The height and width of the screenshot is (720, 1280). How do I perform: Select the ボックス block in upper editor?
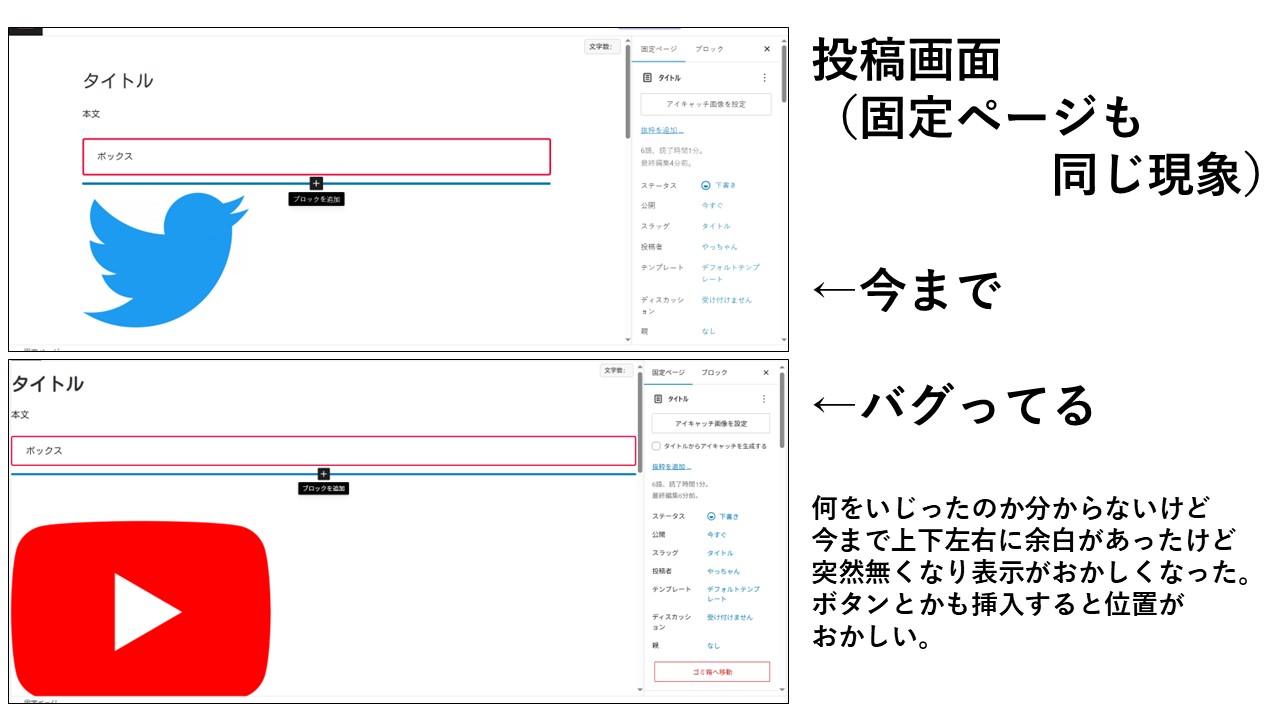tap(316, 157)
